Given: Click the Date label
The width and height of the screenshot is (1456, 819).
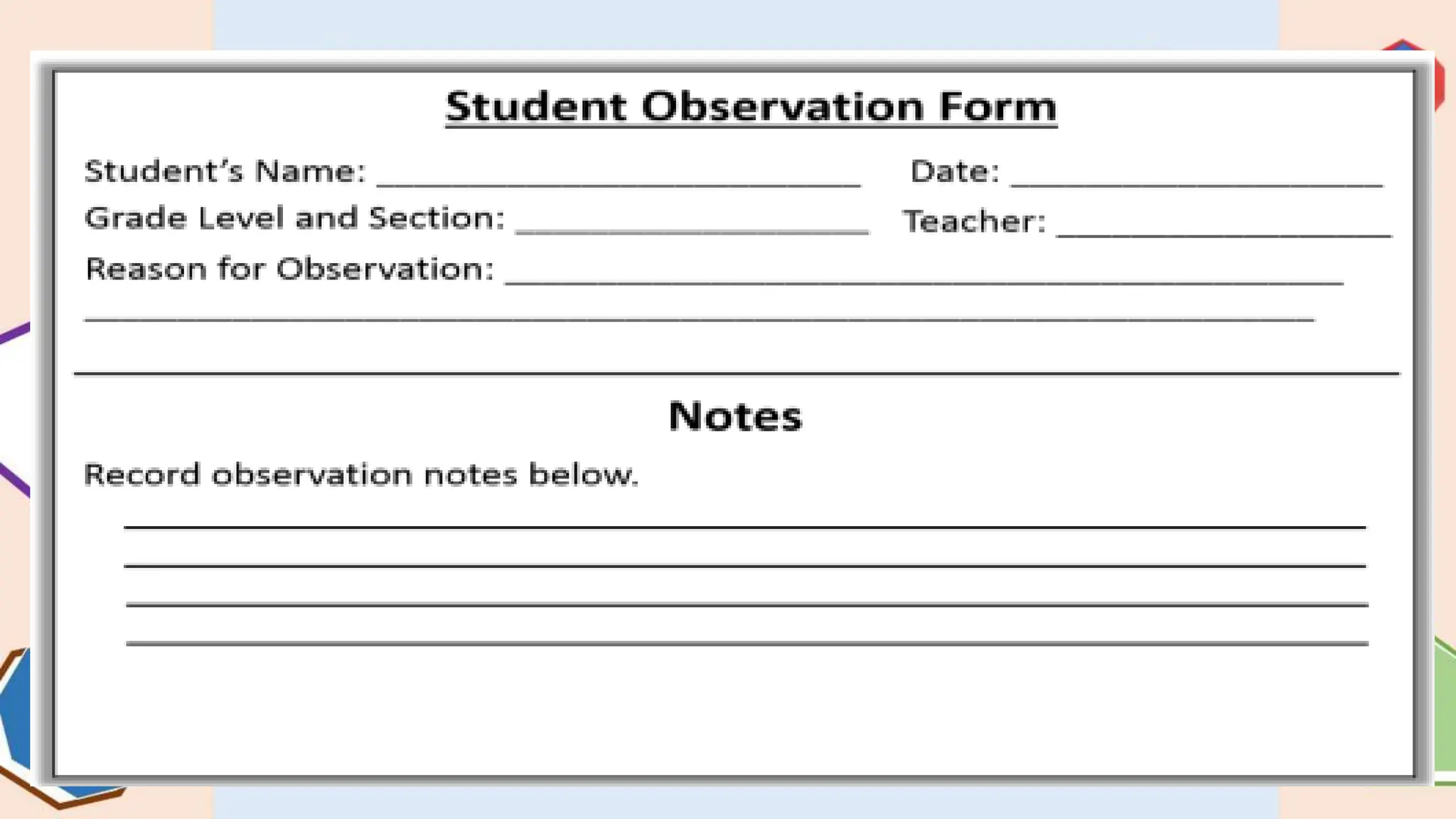Looking at the screenshot, I should [x=955, y=171].
